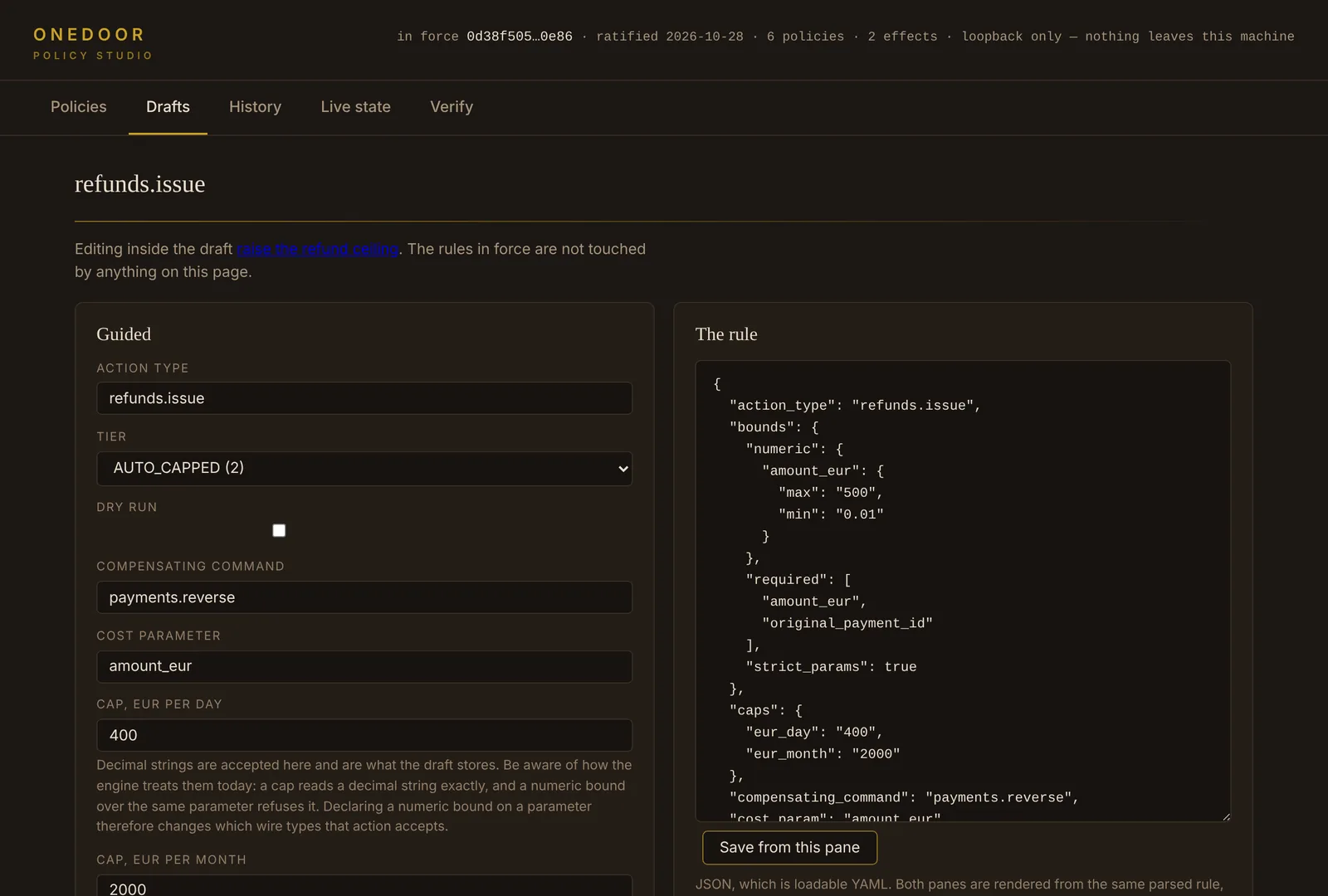Focus the Cost parameter field
1328x896 pixels.
364,666
